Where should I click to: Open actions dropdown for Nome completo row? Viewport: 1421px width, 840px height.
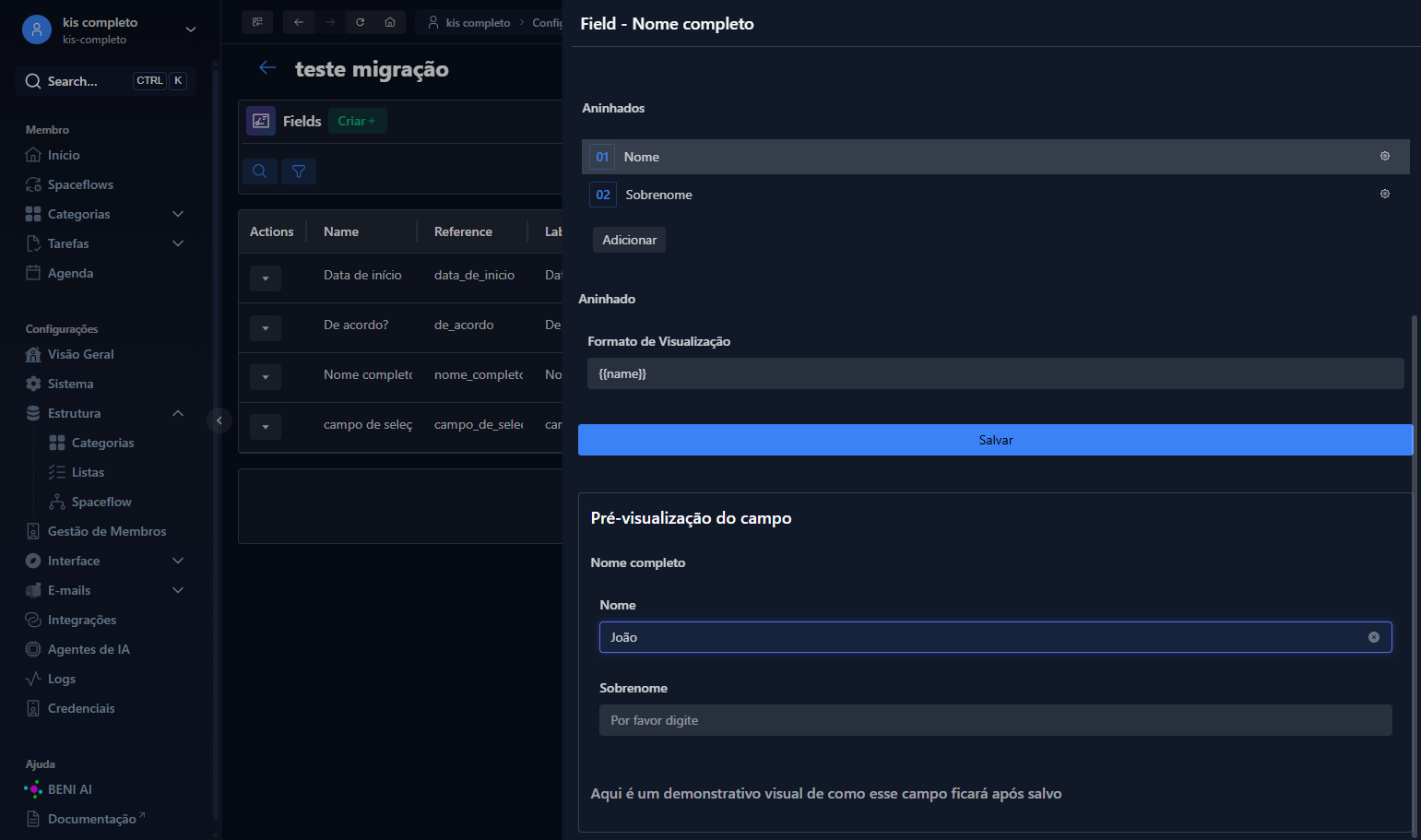pyautogui.click(x=266, y=377)
